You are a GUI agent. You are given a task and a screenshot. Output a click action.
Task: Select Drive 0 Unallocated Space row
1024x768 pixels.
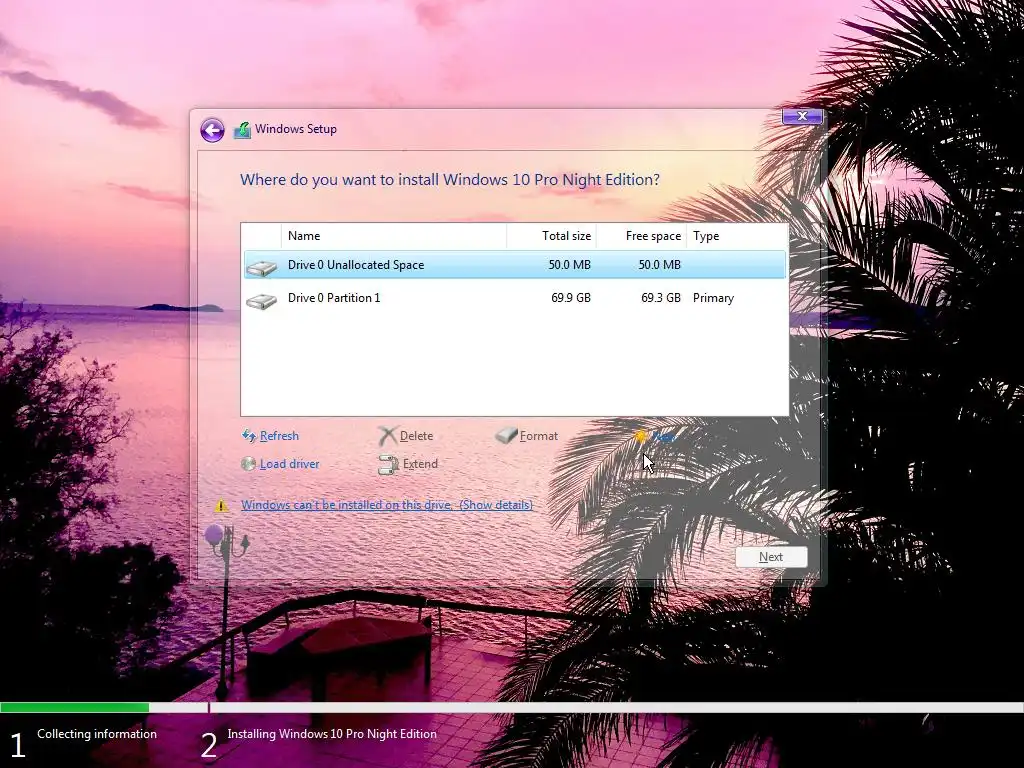coord(515,265)
